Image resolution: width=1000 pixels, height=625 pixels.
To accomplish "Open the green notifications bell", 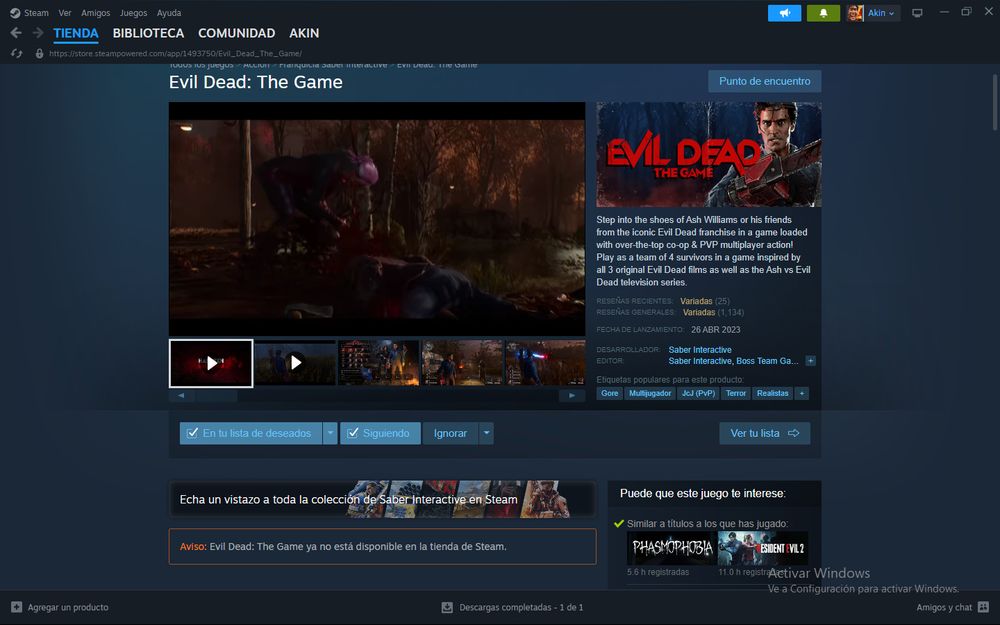I will (823, 13).
